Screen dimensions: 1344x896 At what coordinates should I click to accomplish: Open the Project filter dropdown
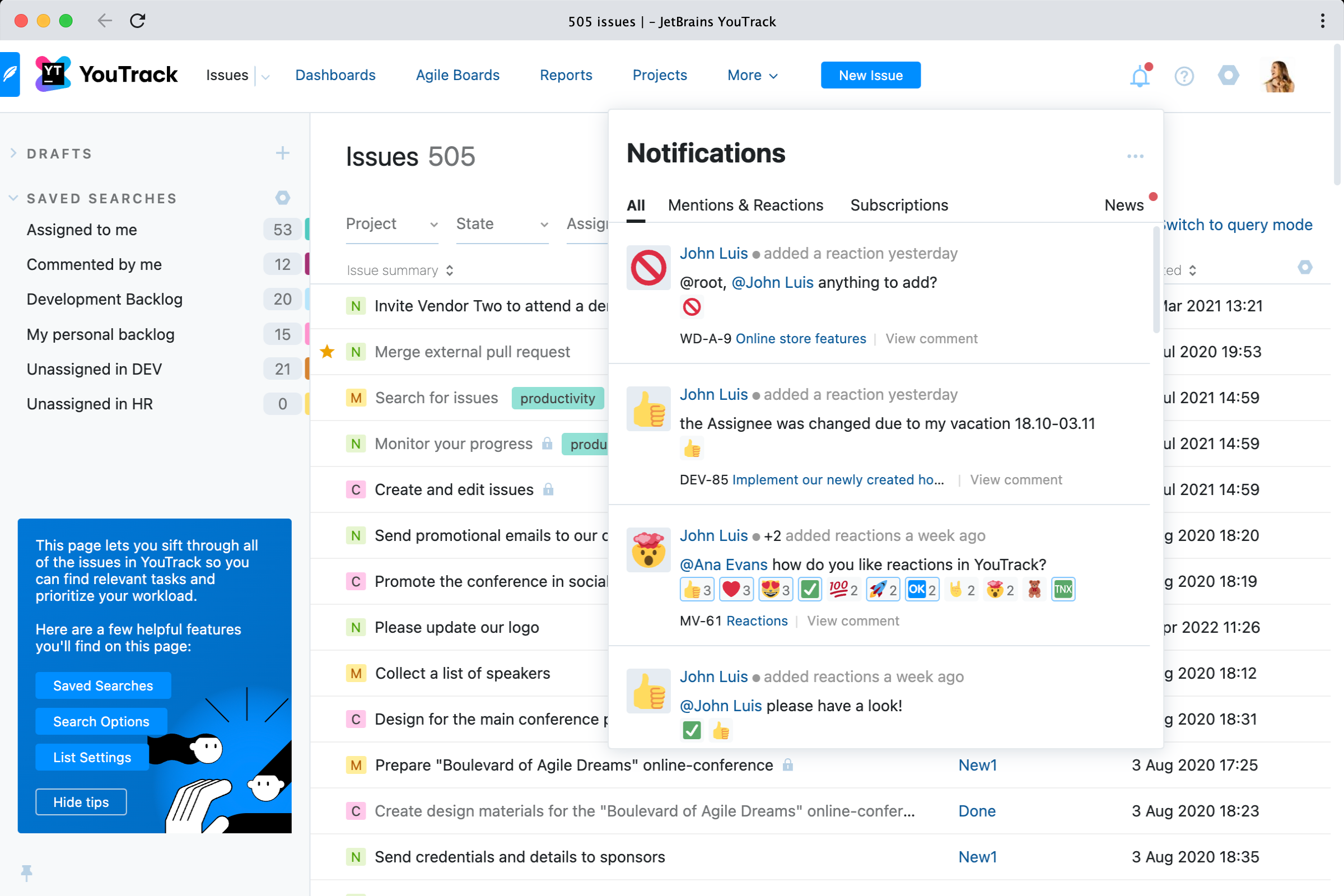[x=391, y=224]
